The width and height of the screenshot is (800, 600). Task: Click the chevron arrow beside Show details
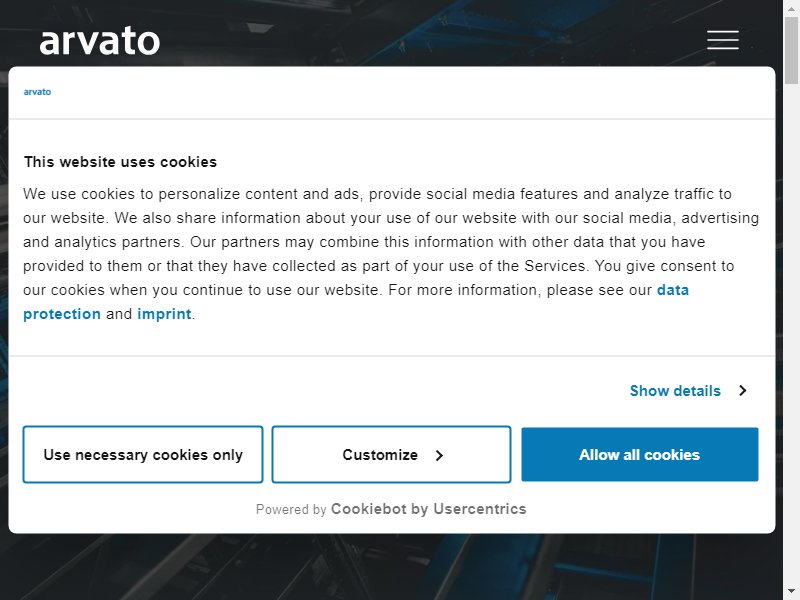(743, 390)
